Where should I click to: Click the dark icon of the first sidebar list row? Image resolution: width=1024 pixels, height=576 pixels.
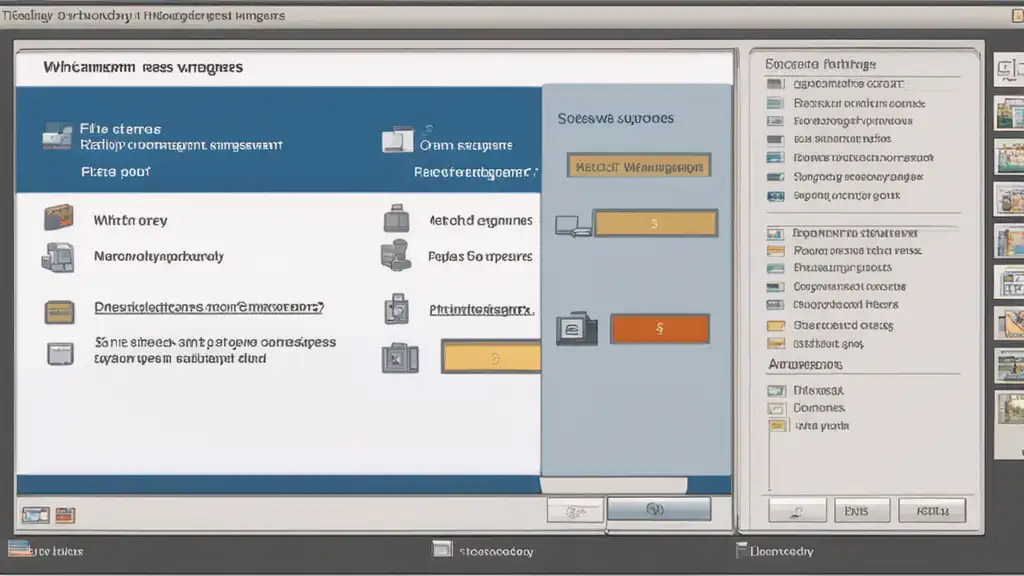pyautogui.click(x=775, y=84)
